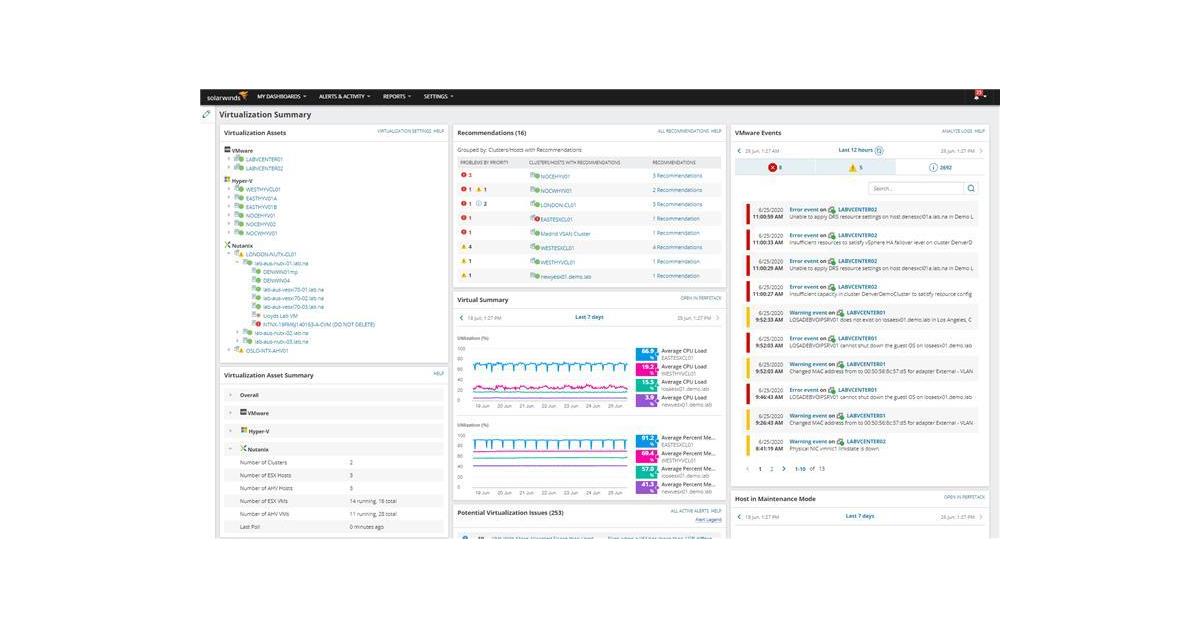
Task: Open the All Recommendations link
Action: coord(683,131)
